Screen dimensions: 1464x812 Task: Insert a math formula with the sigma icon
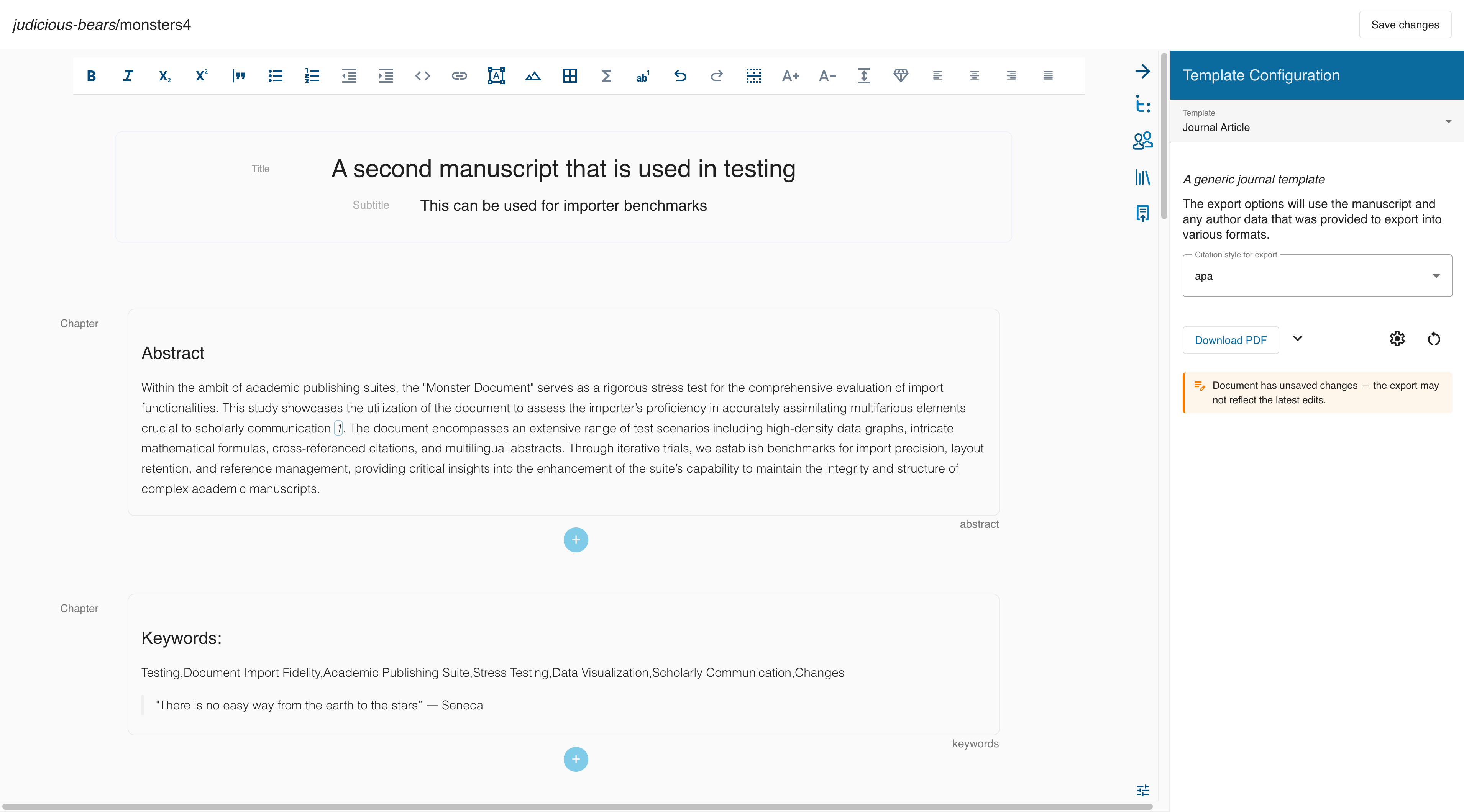pyautogui.click(x=606, y=76)
